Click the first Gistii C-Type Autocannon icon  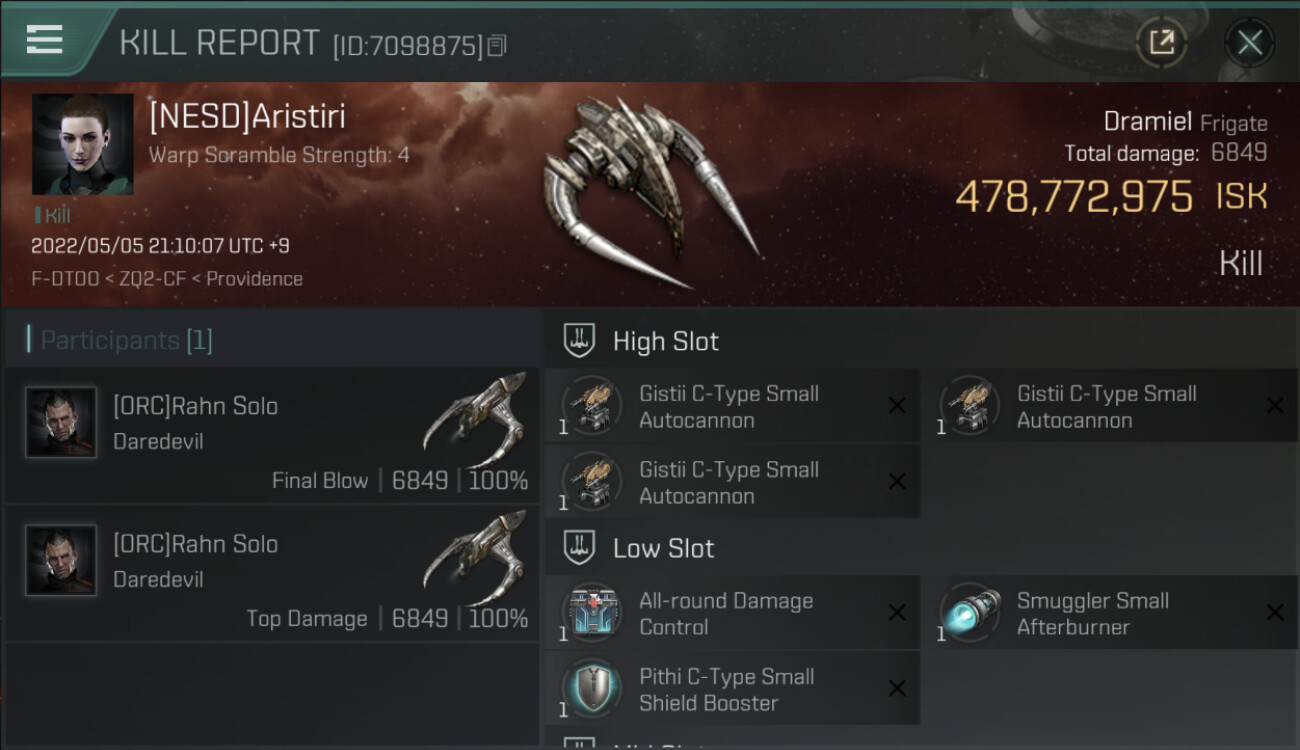591,405
